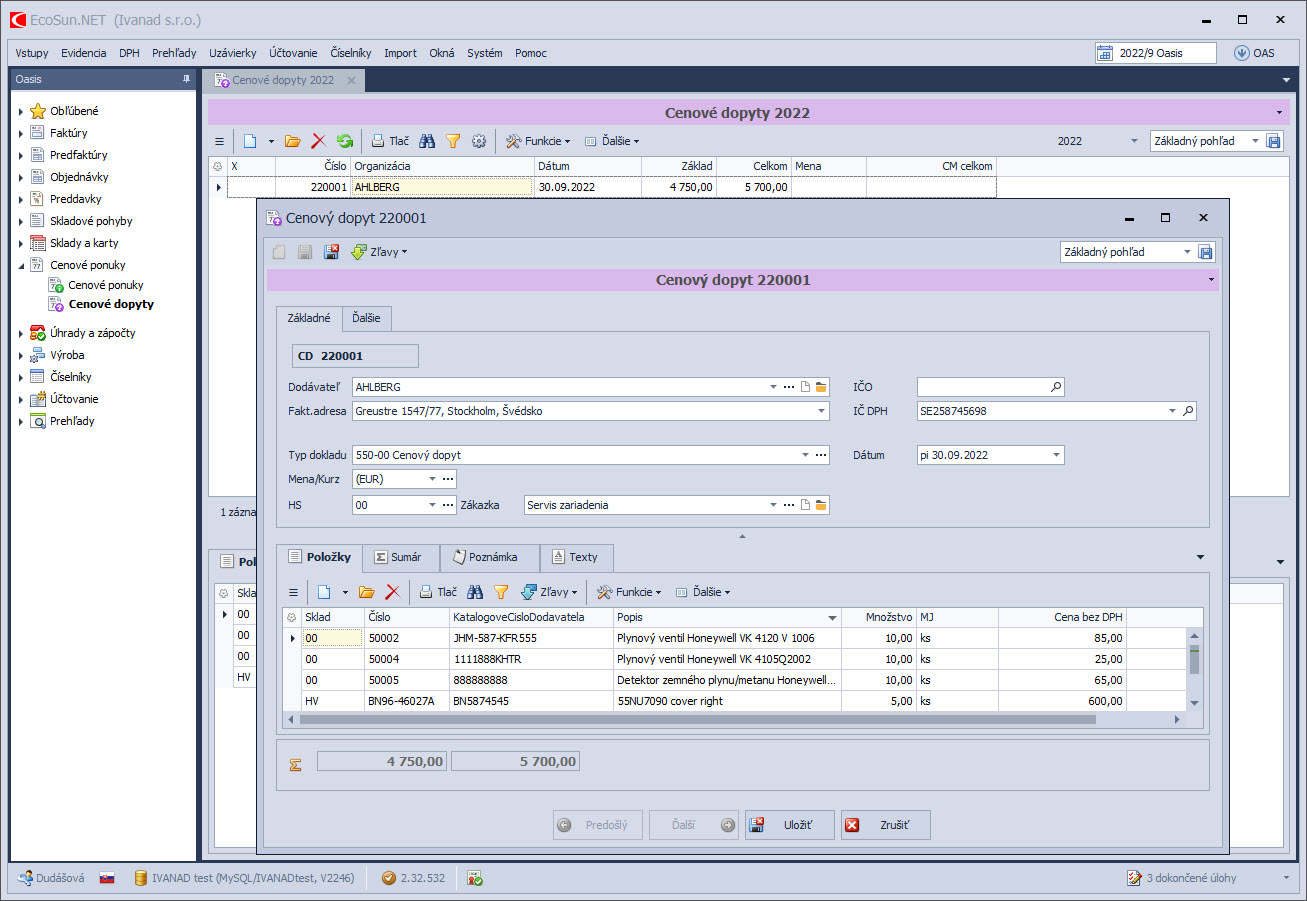
Task: Open the Dodávateľ dropdown arrow
Action: pyautogui.click(x=773, y=387)
